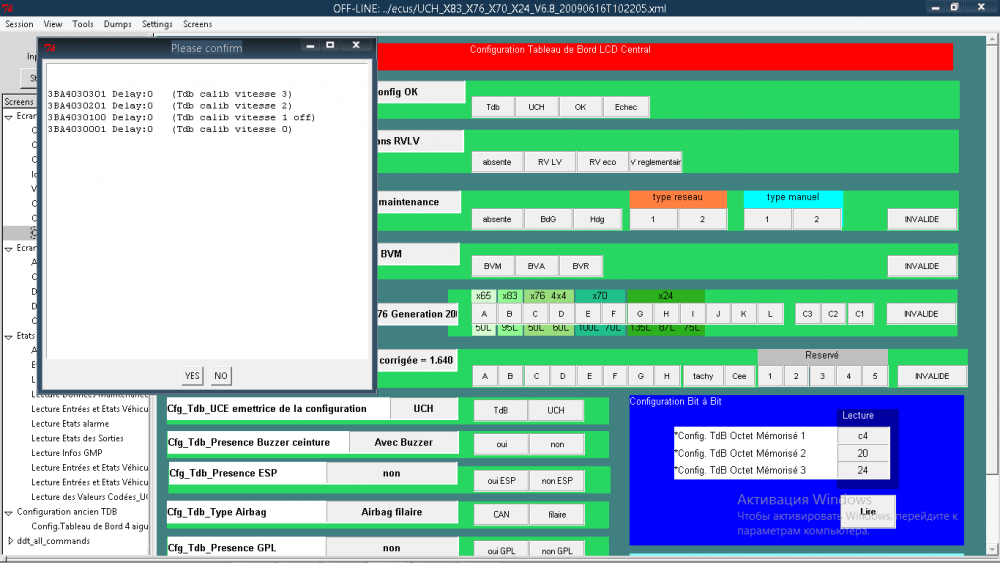
Task: Select TdB for UCE emettrice configuration
Action: 501,410
